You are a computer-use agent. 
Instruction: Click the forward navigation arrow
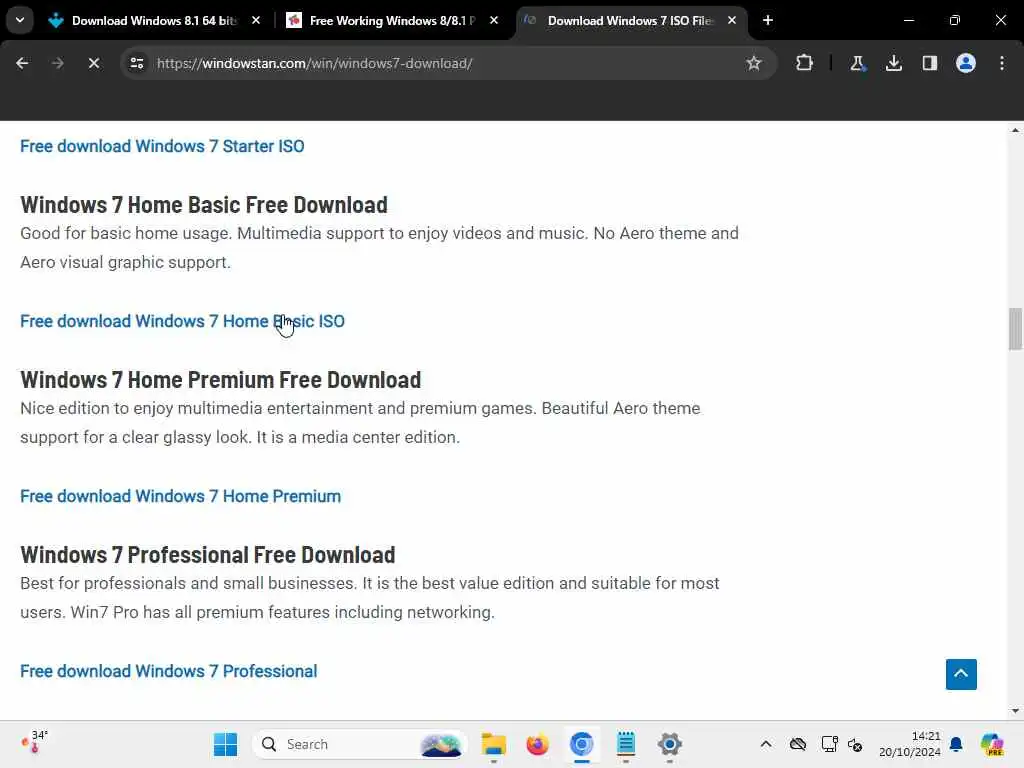coord(57,63)
